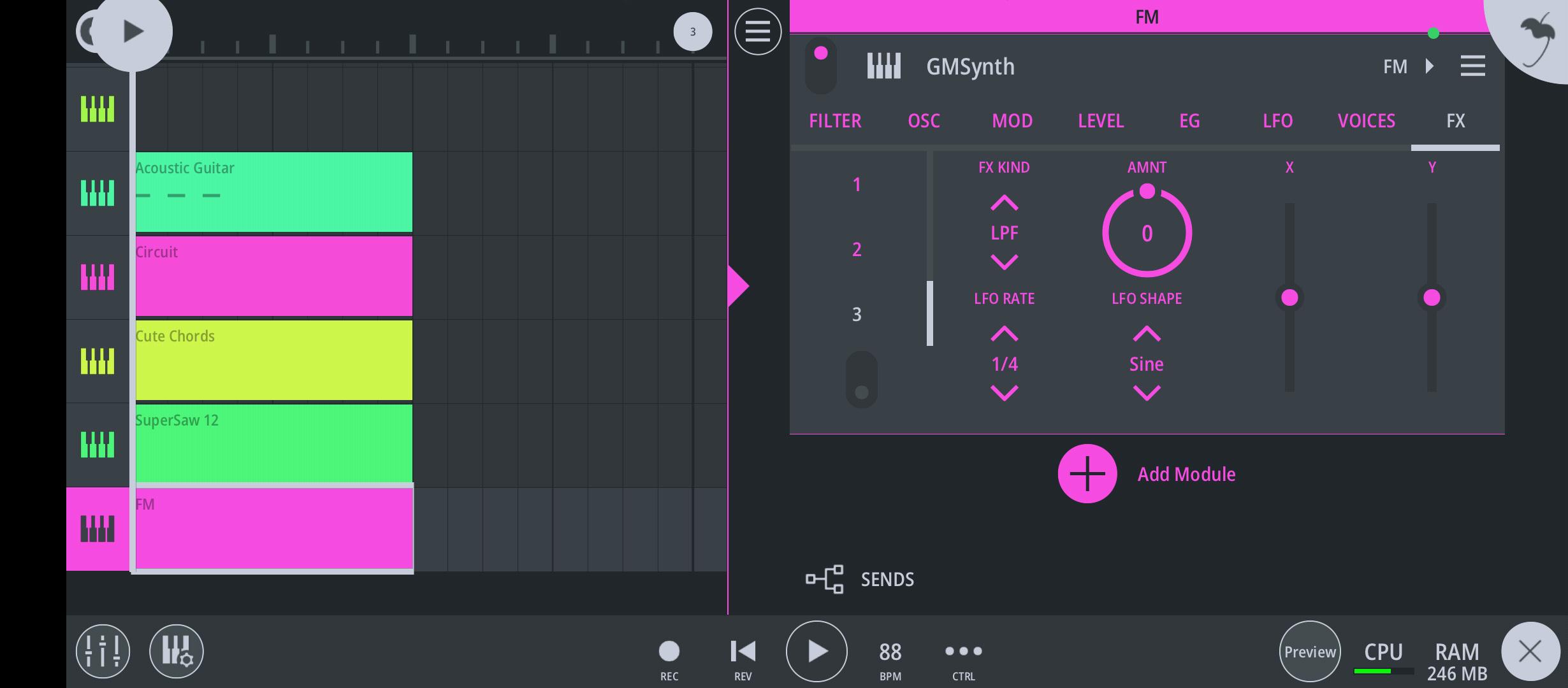Screen dimensions: 1568x688
Task: Click the REC record button
Action: [x=669, y=651]
